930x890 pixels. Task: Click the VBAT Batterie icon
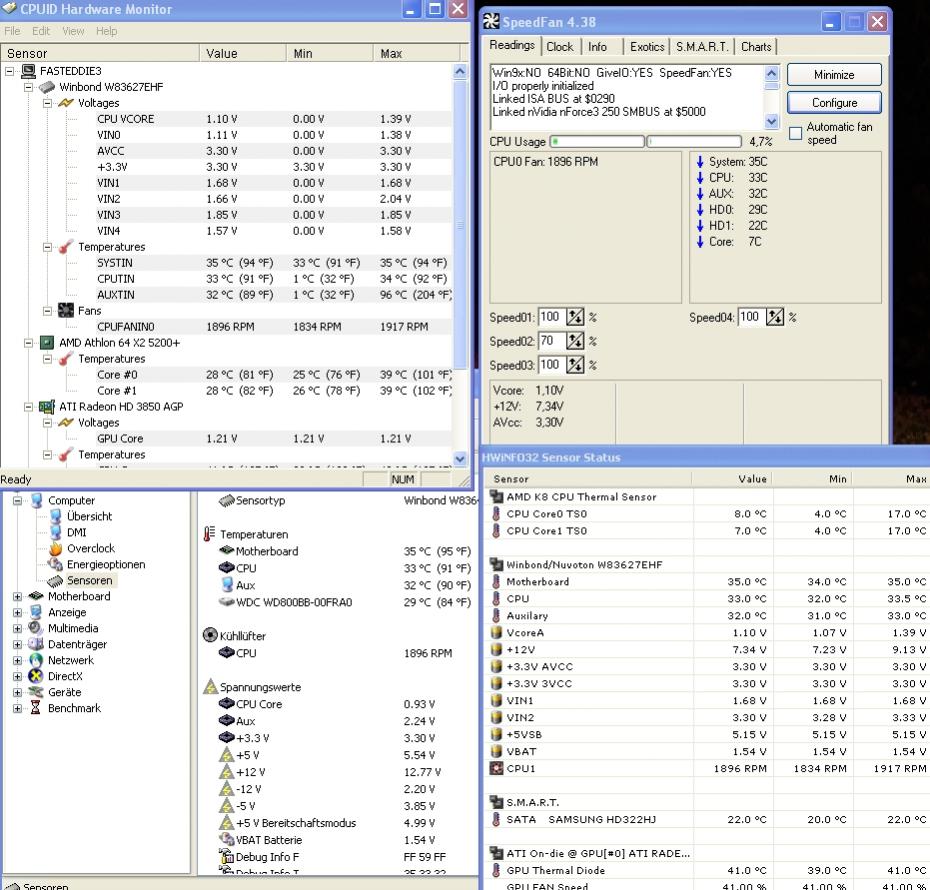point(227,840)
